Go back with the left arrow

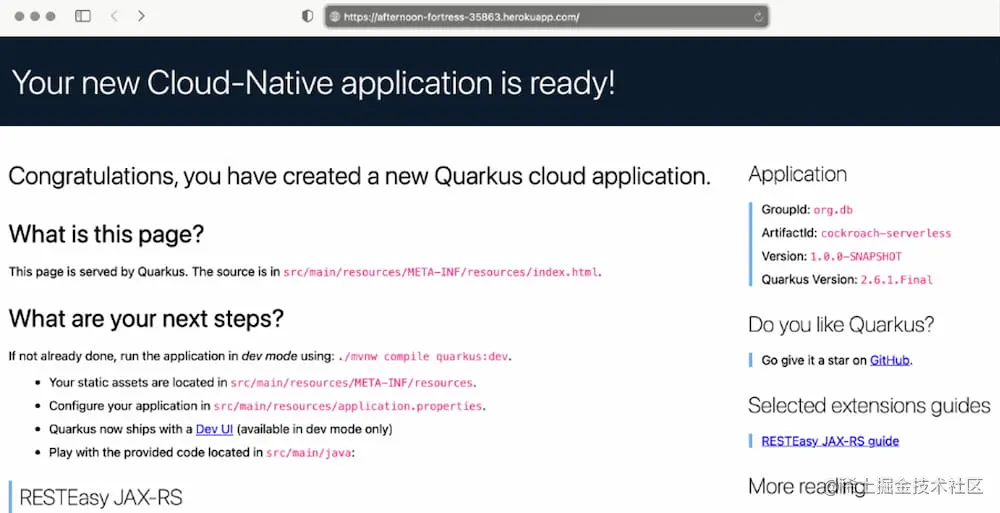(x=114, y=16)
